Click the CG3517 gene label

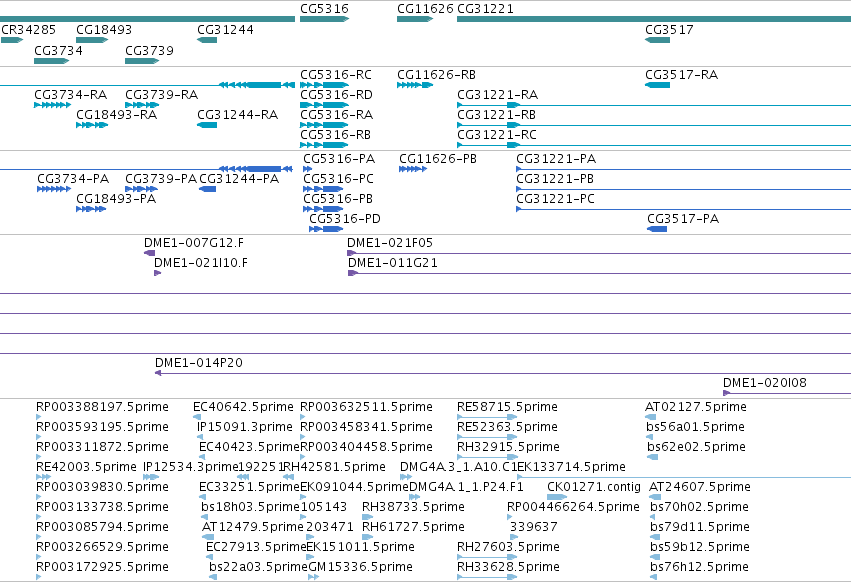click(x=669, y=29)
